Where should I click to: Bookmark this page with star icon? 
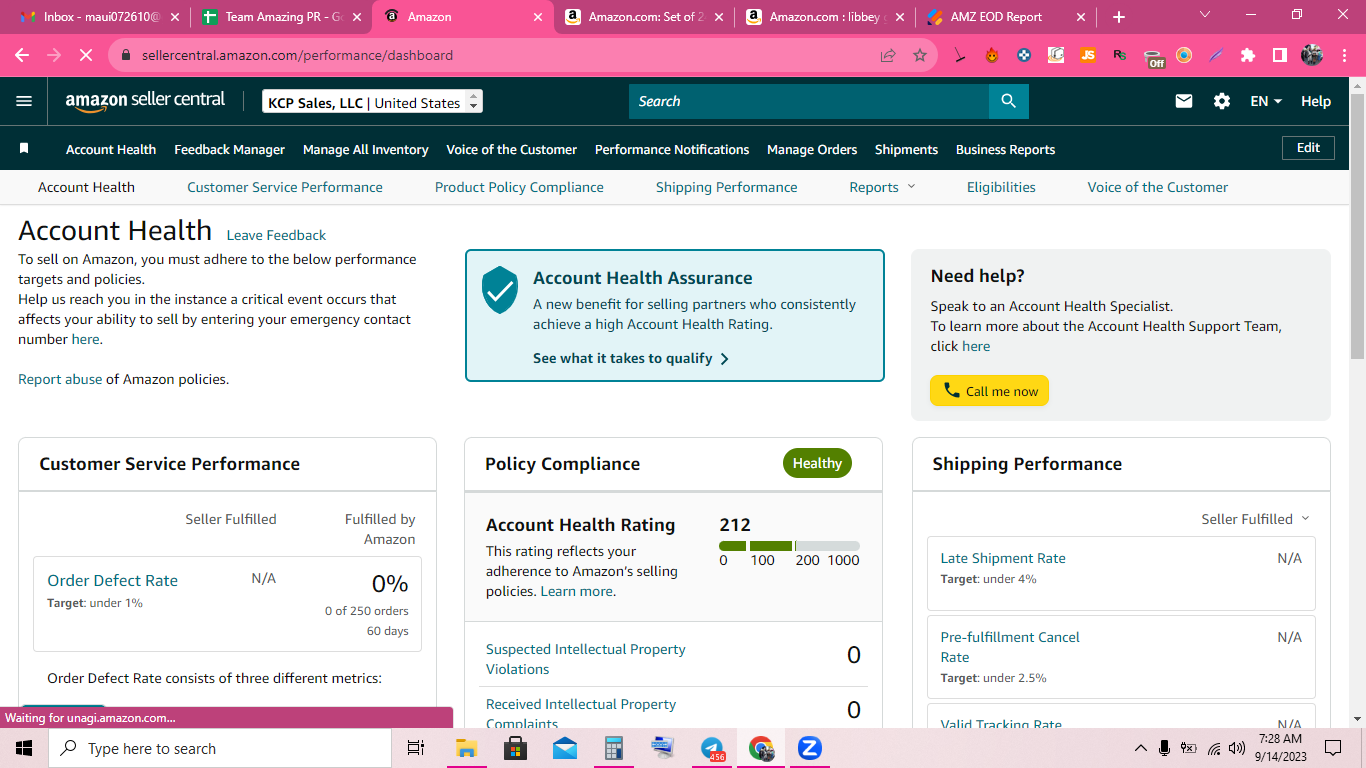[920, 55]
